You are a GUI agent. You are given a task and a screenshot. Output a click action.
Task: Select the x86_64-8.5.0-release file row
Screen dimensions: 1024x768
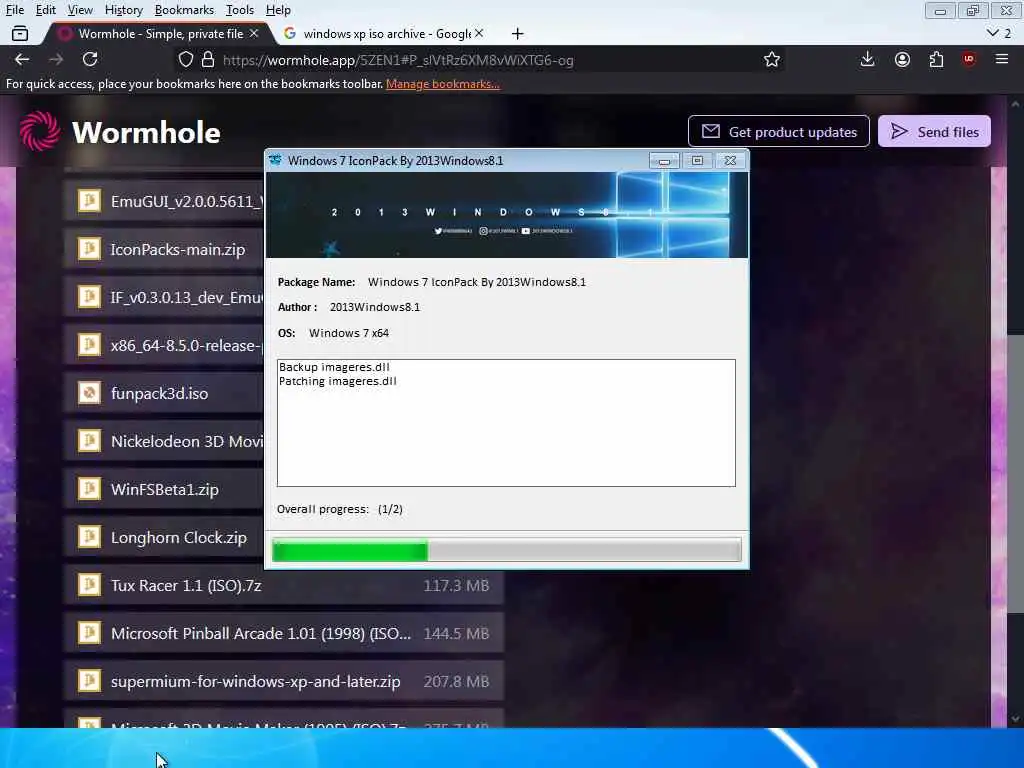point(165,345)
